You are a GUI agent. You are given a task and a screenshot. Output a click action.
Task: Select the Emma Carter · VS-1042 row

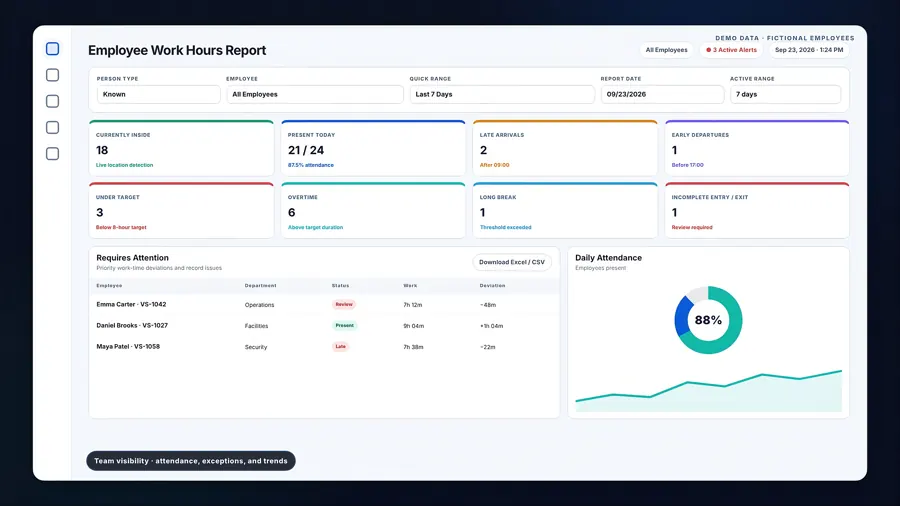point(324,305)
